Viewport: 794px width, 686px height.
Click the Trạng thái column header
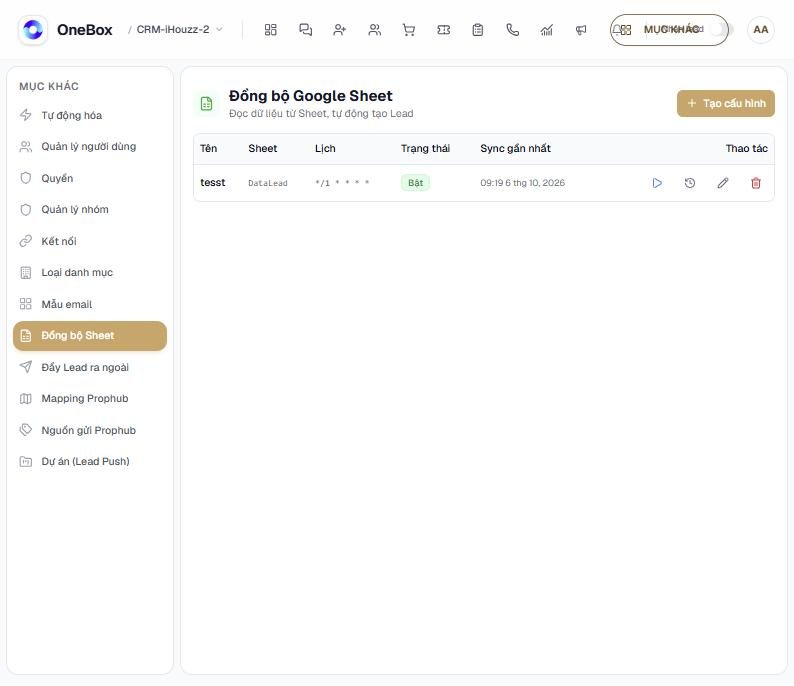tap(425, 148)
